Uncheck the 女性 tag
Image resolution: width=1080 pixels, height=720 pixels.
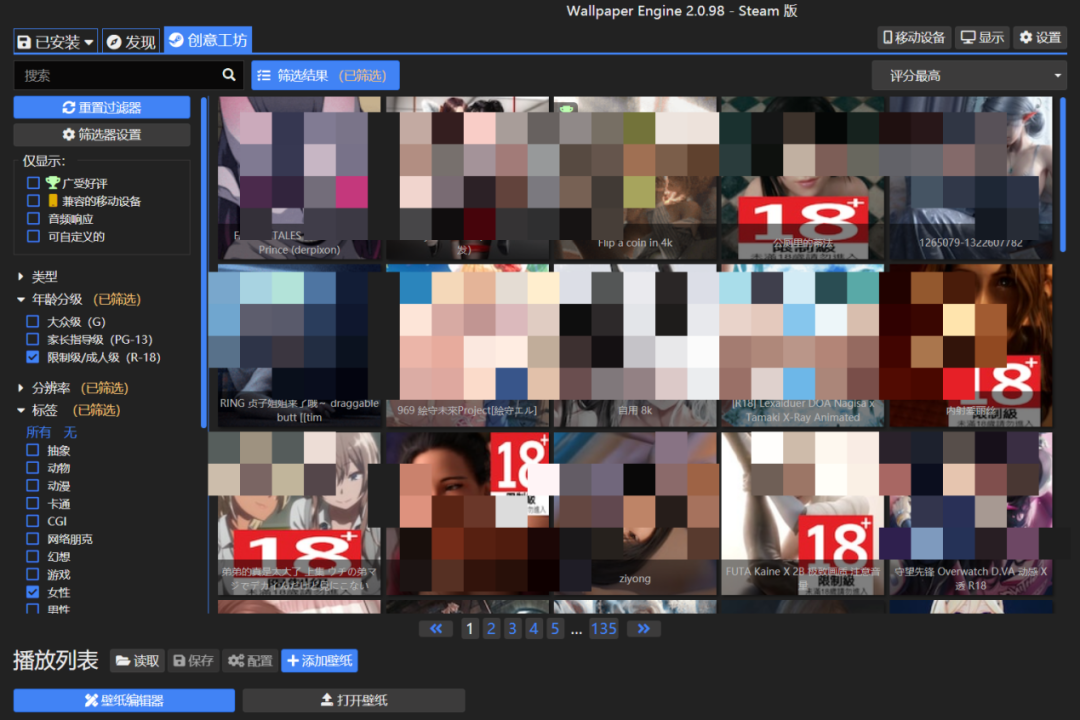click(x=32, y=592)
